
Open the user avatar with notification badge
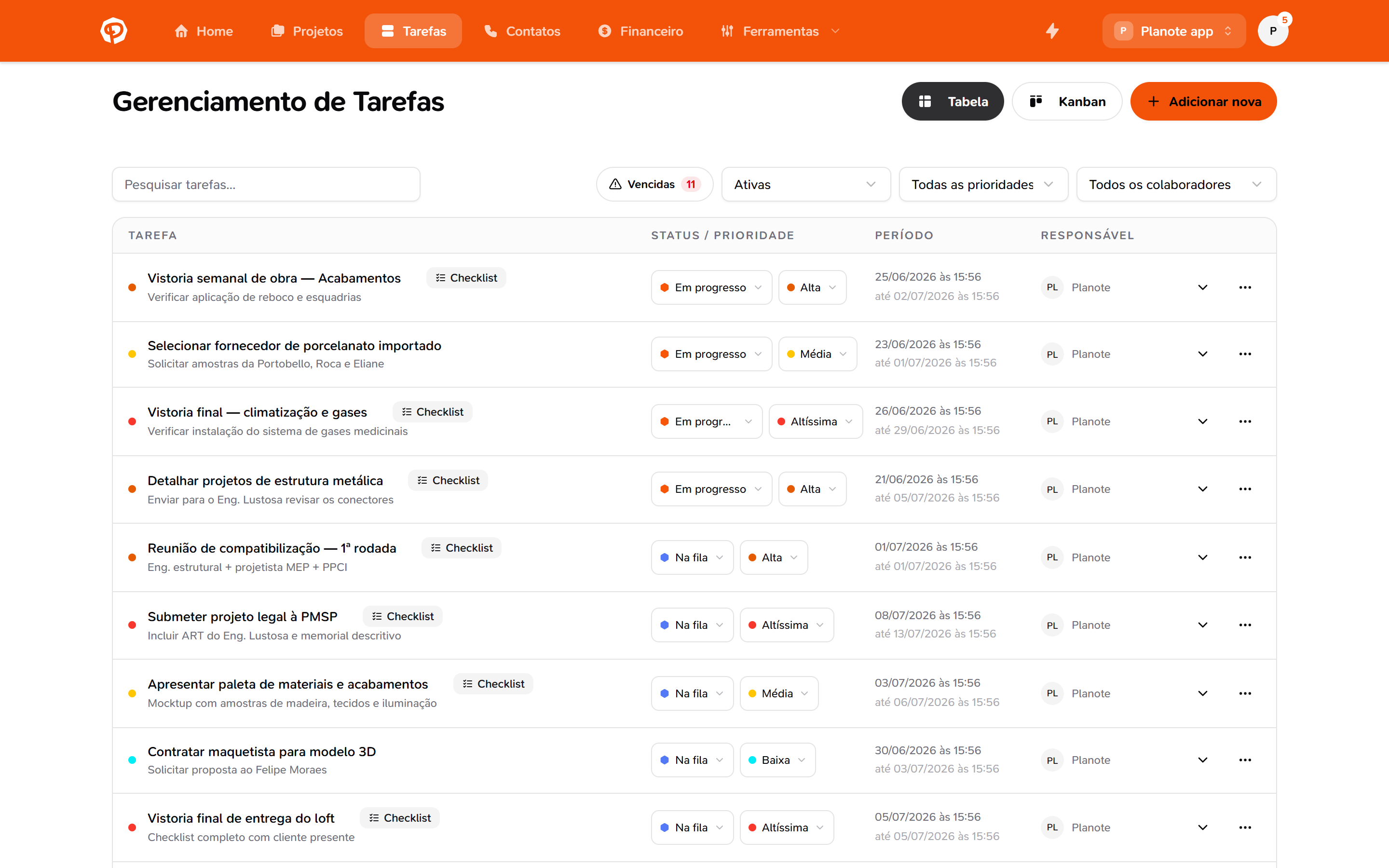tap(1273, 31)
